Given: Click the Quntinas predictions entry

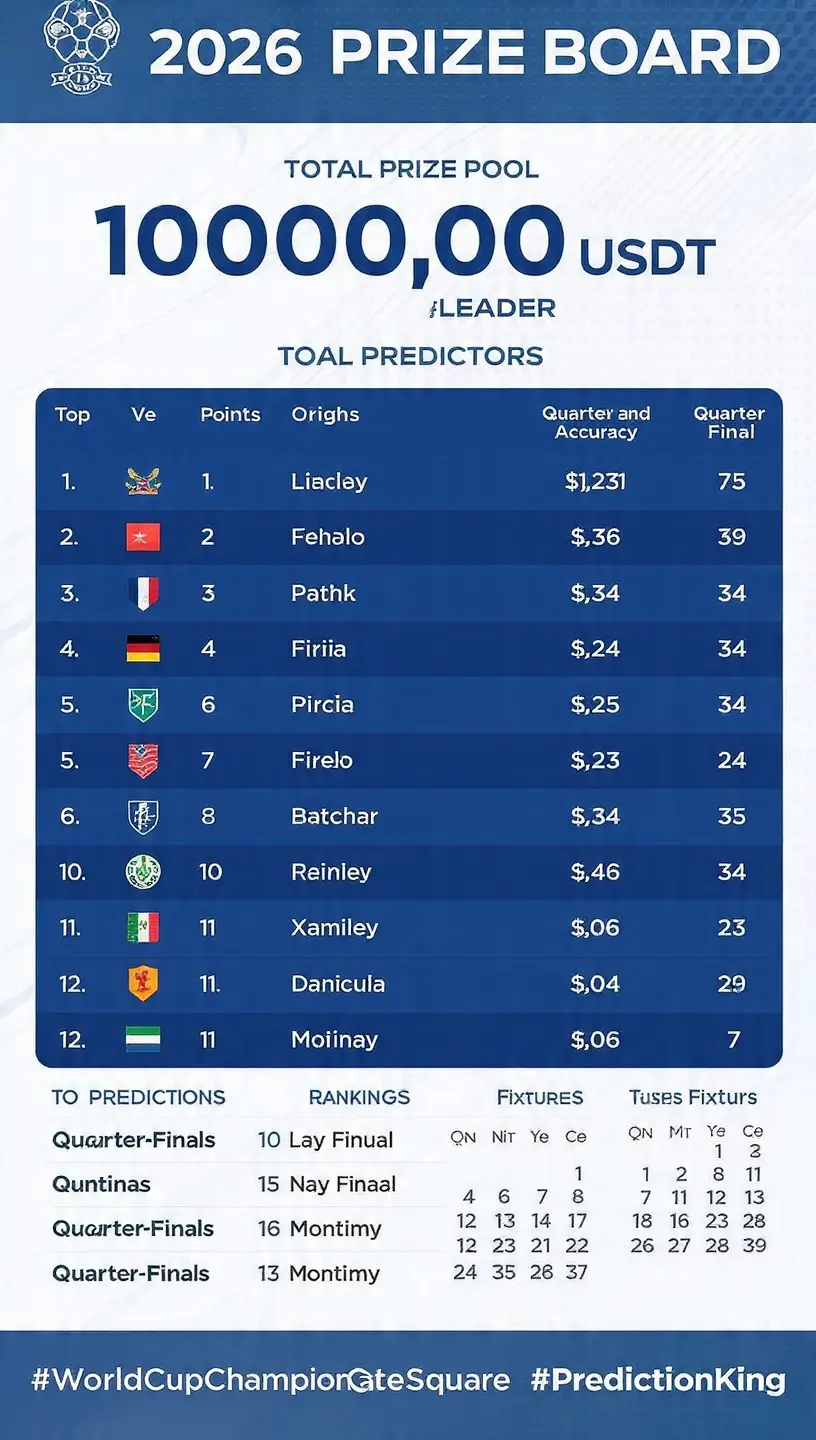Looking at the screenshot, I should click(101, 1185).
